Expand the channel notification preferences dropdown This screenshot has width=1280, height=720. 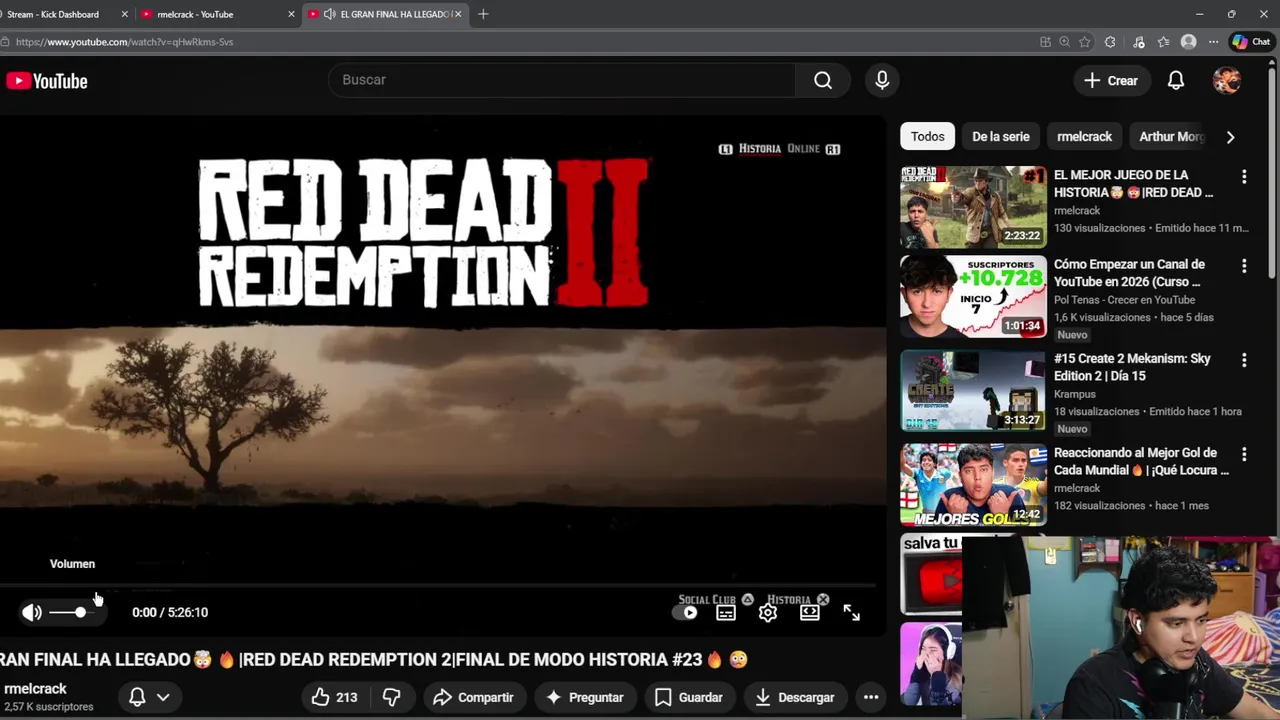[163, 697]
